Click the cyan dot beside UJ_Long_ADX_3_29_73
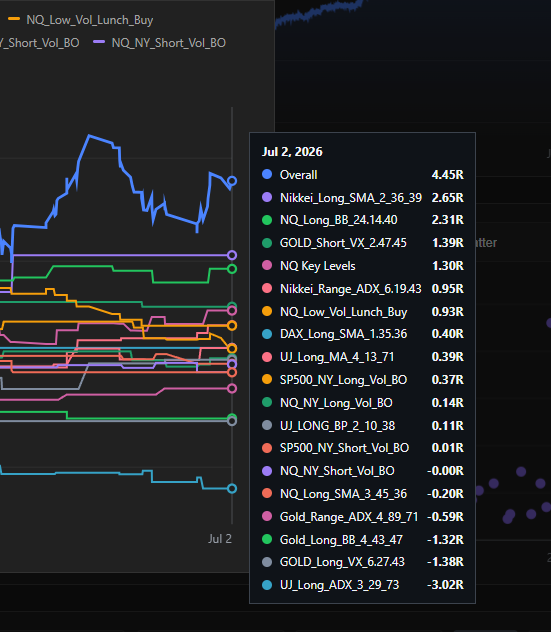Viewport: 551px width, 632px height. [x=267, y=584]
